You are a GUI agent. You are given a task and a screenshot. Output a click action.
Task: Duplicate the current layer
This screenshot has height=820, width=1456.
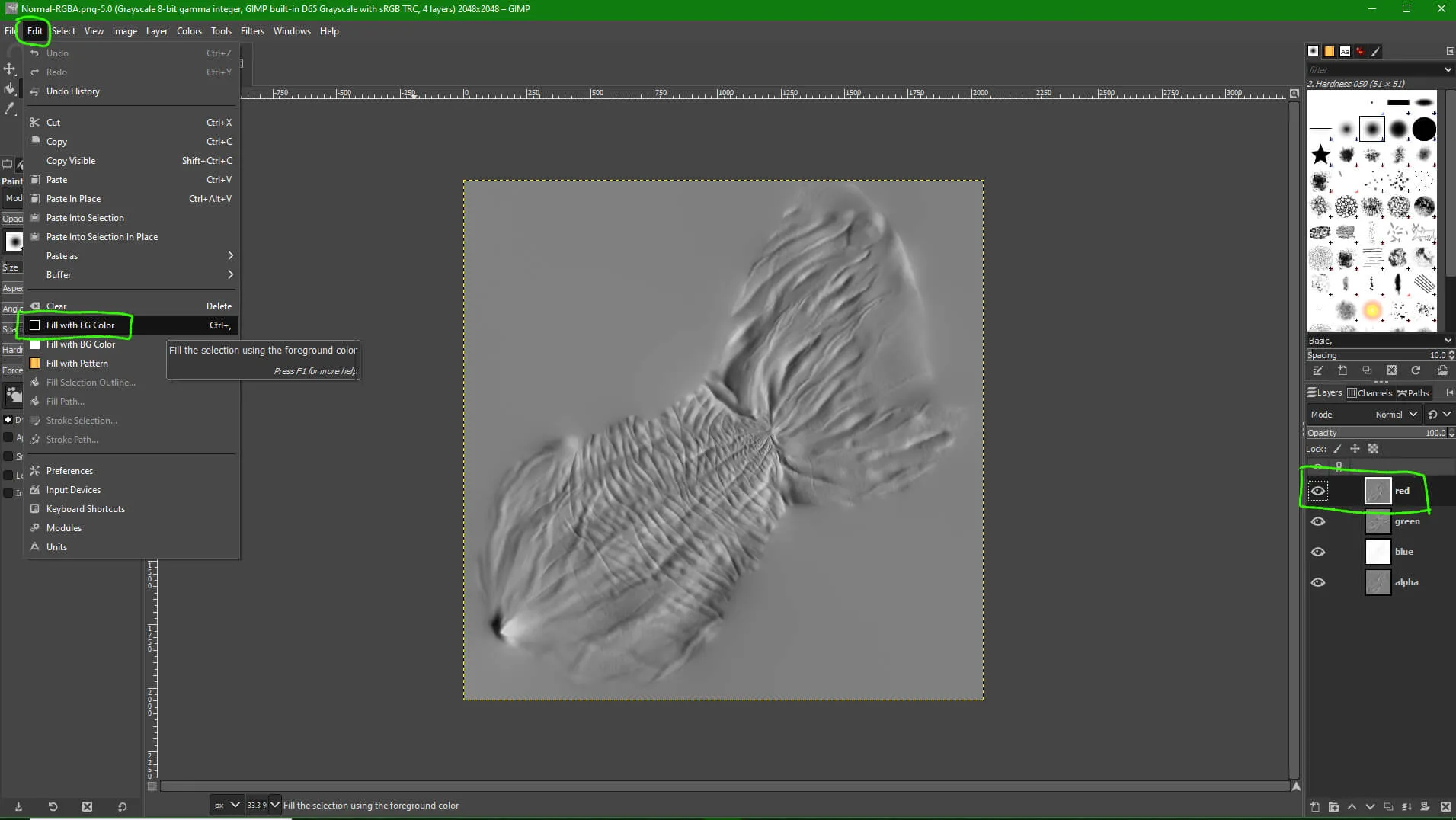click(1388, 806)
